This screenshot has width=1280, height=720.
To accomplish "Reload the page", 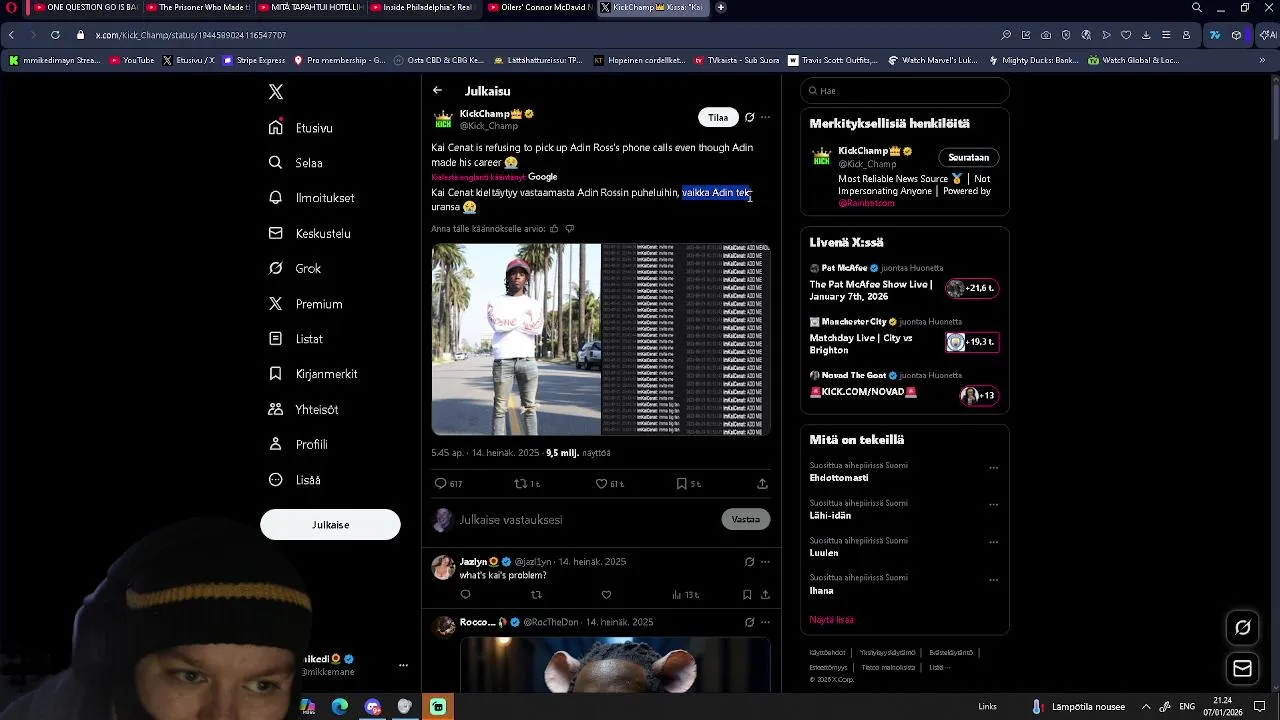I will pos(55,35).
